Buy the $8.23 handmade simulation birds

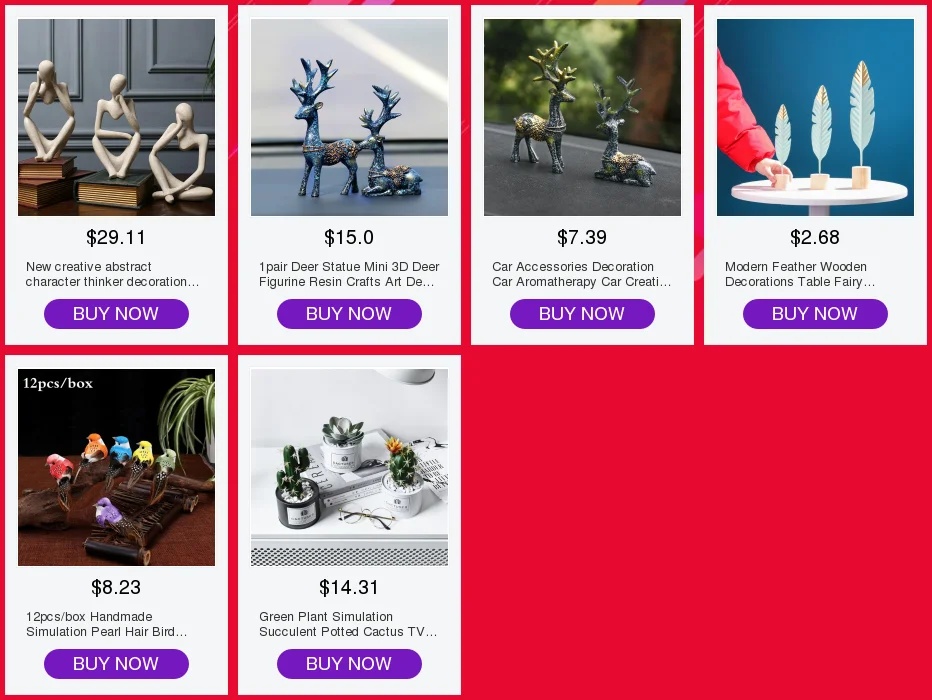116,664
